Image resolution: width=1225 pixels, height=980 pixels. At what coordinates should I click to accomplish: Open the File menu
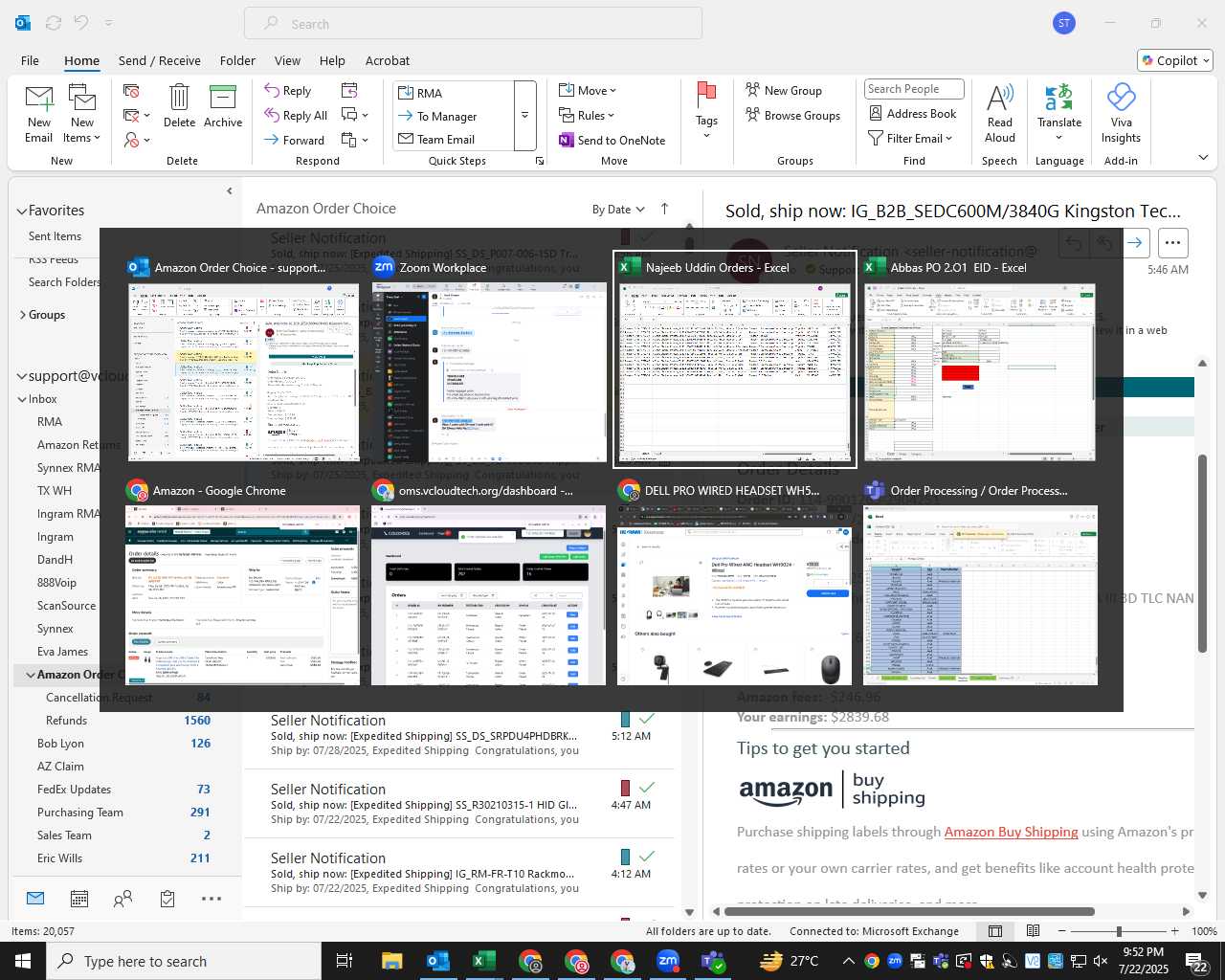click(x=30, y=60)
